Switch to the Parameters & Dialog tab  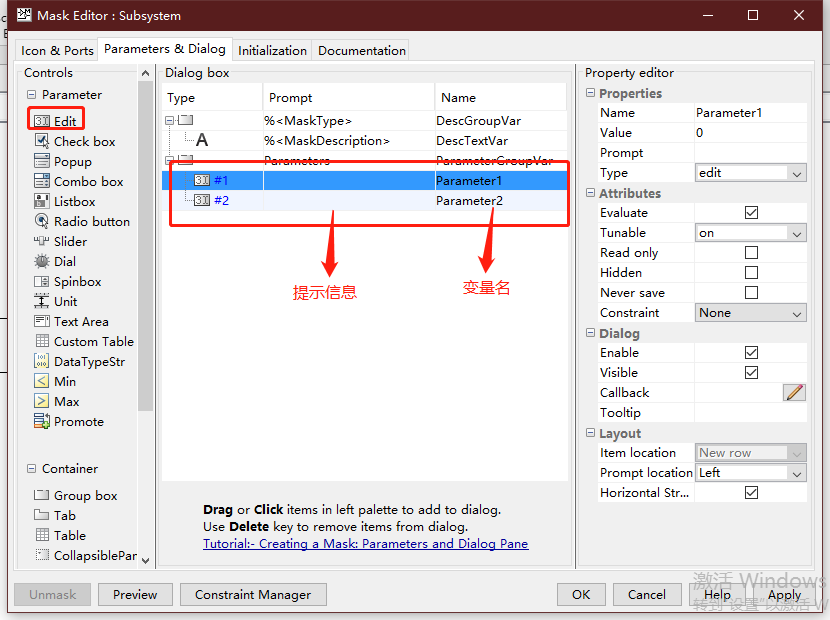165,49
